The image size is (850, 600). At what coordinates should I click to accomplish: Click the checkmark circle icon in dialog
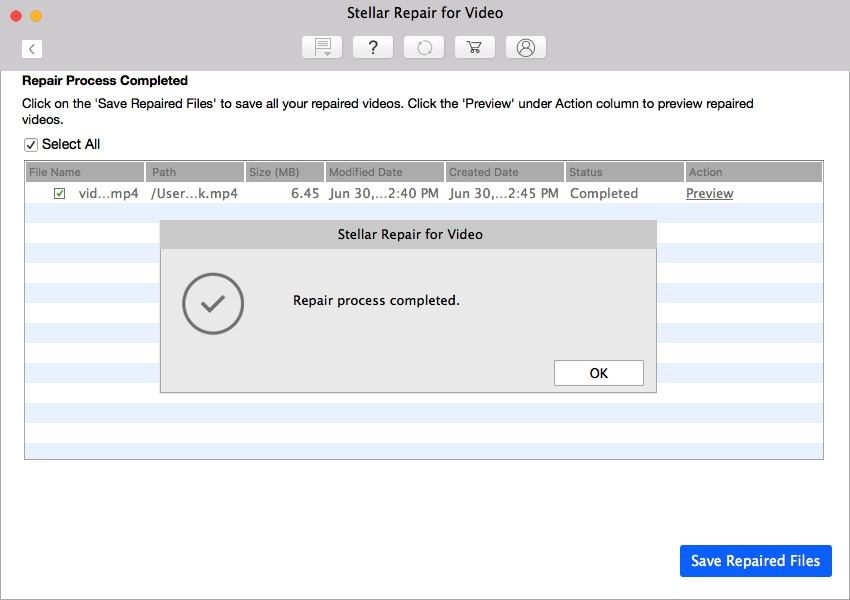point(213,304)
